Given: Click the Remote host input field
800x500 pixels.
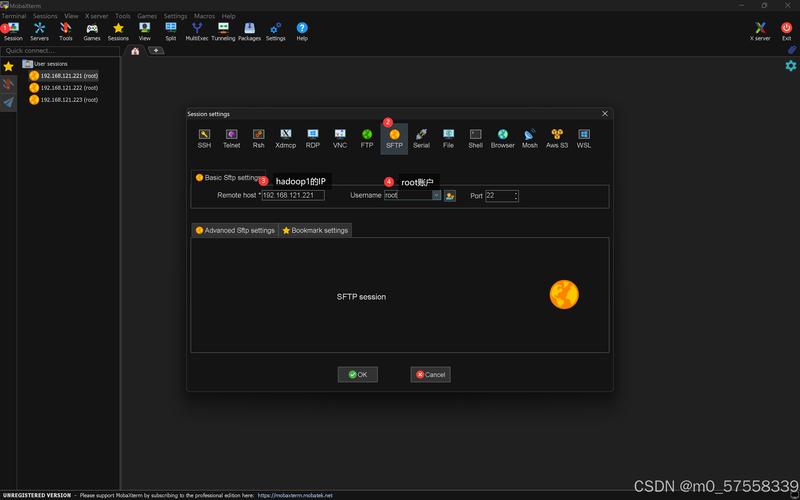Looking at the screenshot, I should pyautogui.click(x=293, y=195).
